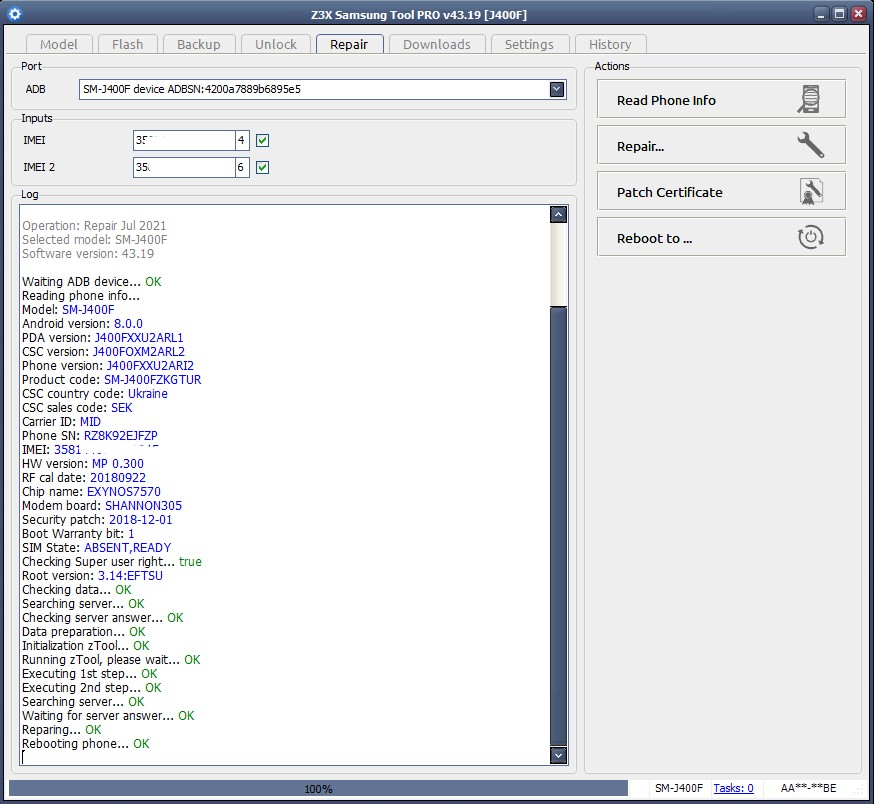Click the phone icon on Read Phone Info
Viewport: 874px width, 804px height.
coord(809,100)
